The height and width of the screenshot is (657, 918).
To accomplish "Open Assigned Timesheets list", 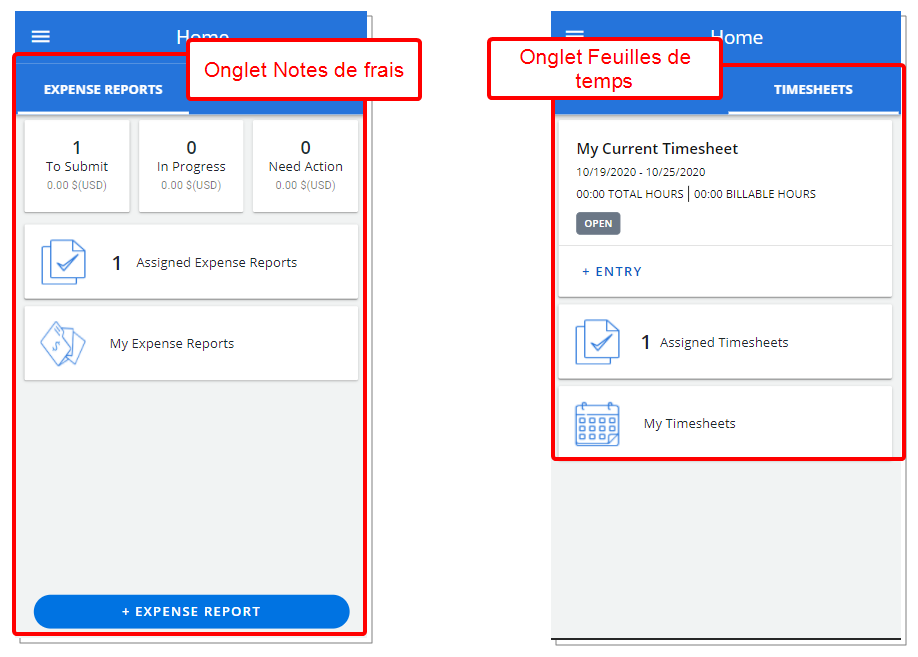I will 725,342.
